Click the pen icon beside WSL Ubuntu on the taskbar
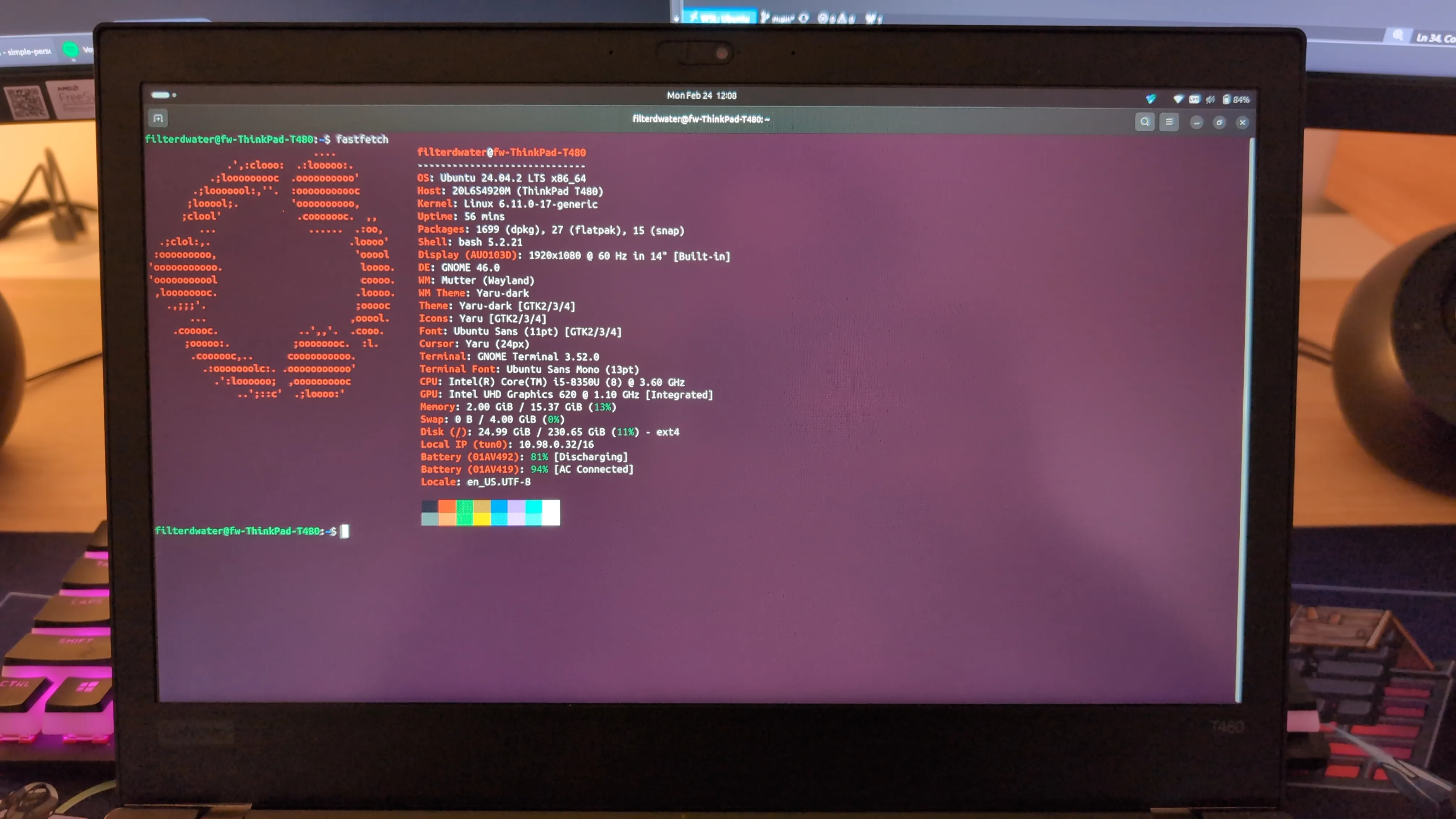 point(765,16)
